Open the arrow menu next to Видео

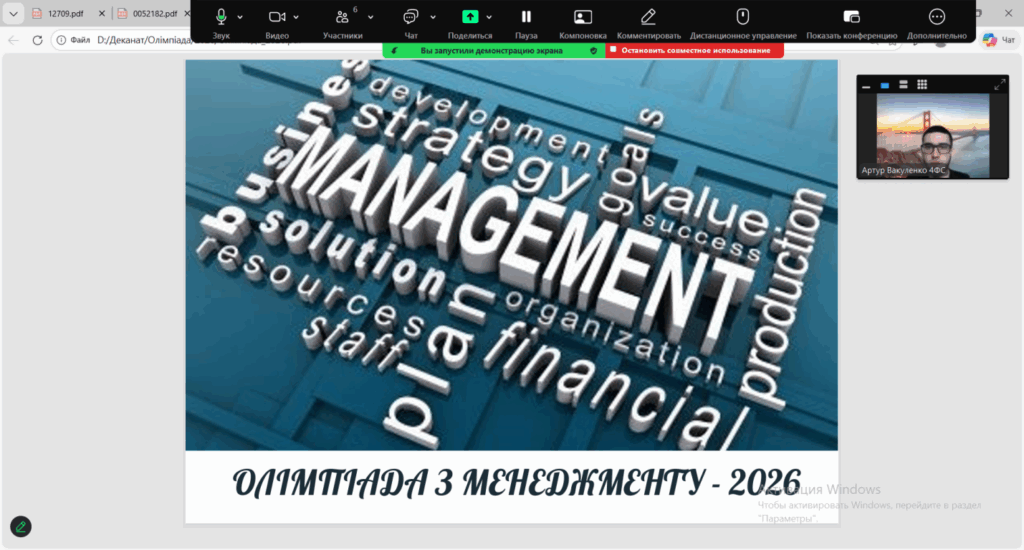296,17
